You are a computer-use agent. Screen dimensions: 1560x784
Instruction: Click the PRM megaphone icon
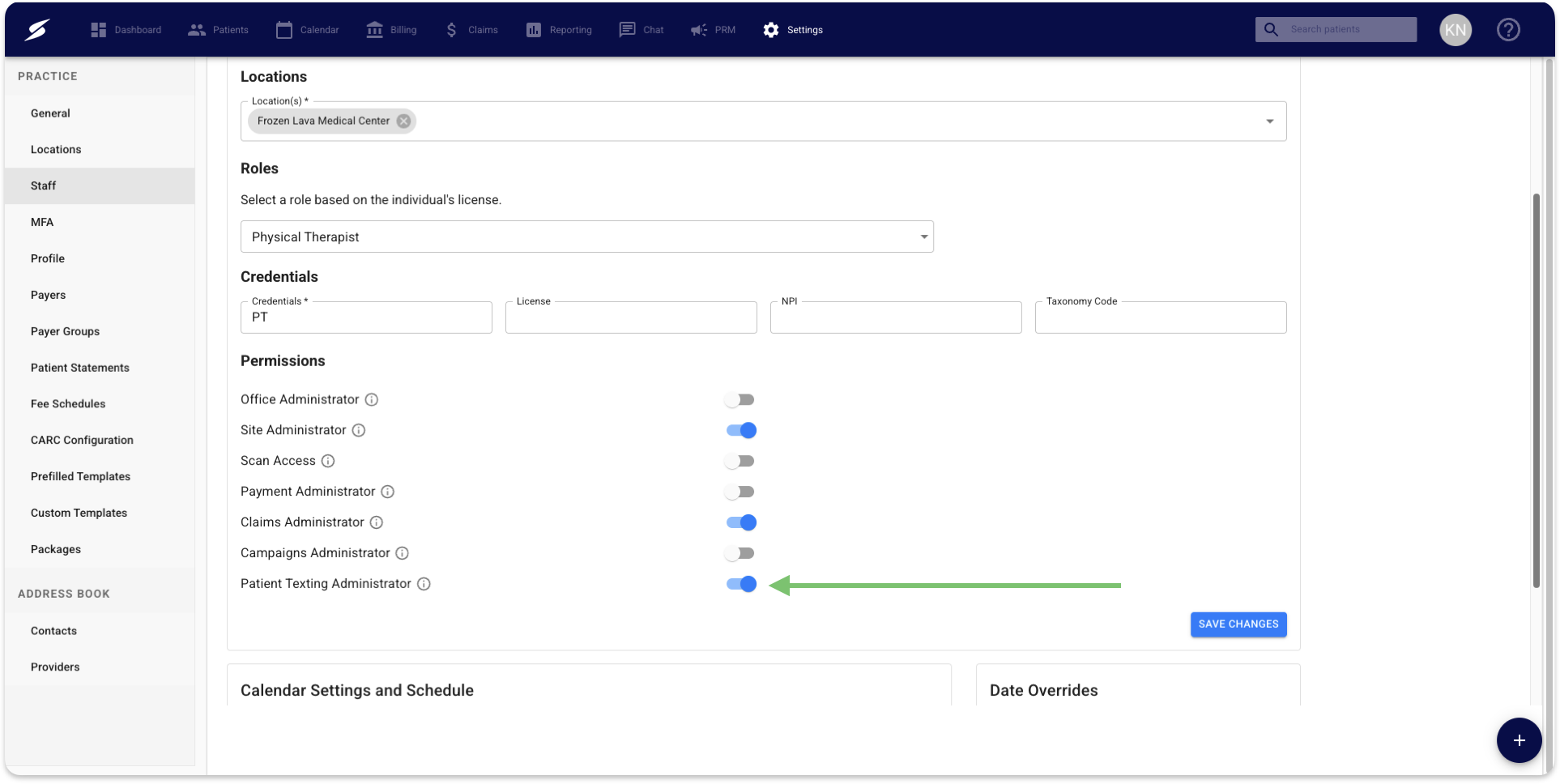(698, 30)
